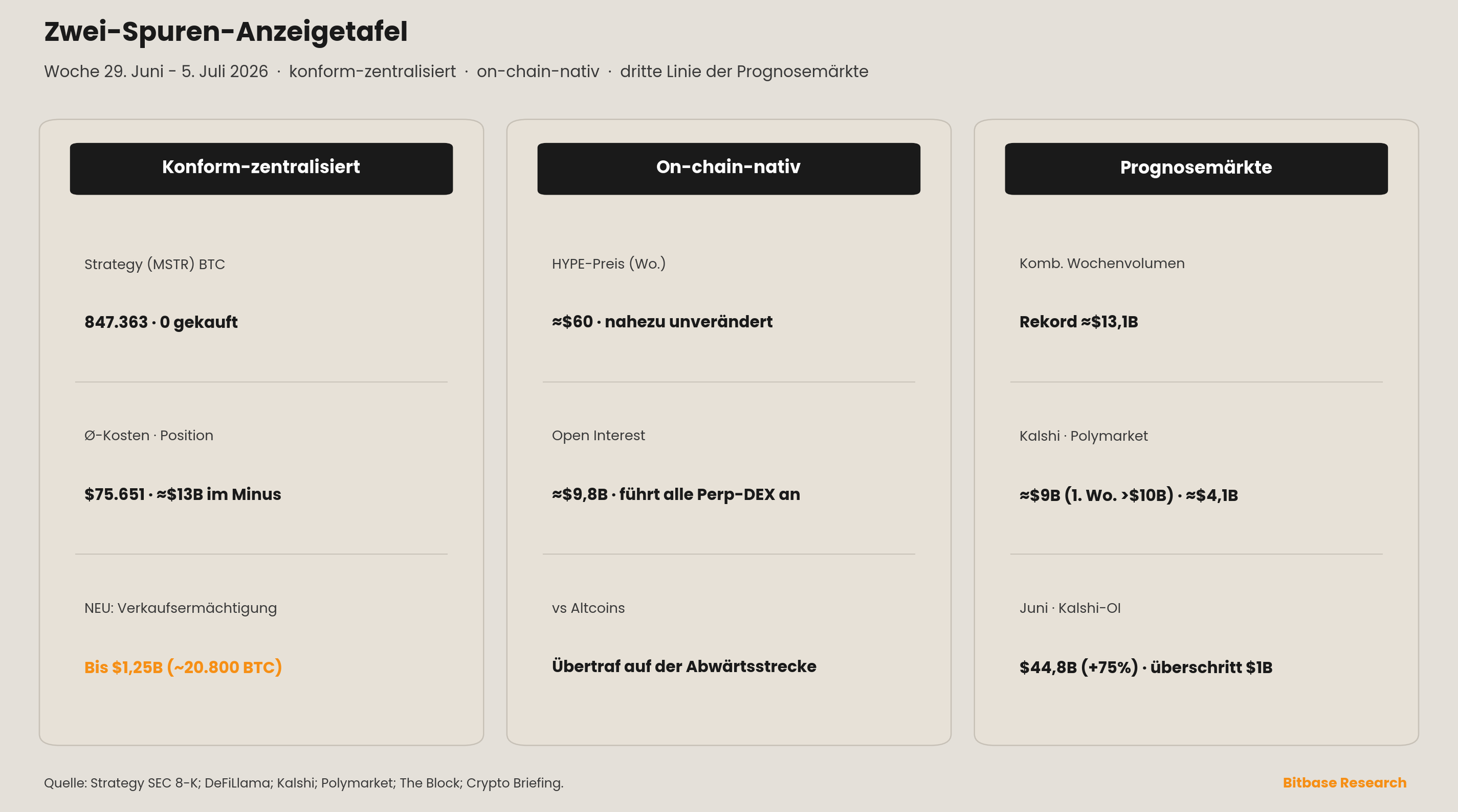Select the label HYPE-Preis (Wo.)
This screenshot has width=1458, height=812.
(608, 264)
